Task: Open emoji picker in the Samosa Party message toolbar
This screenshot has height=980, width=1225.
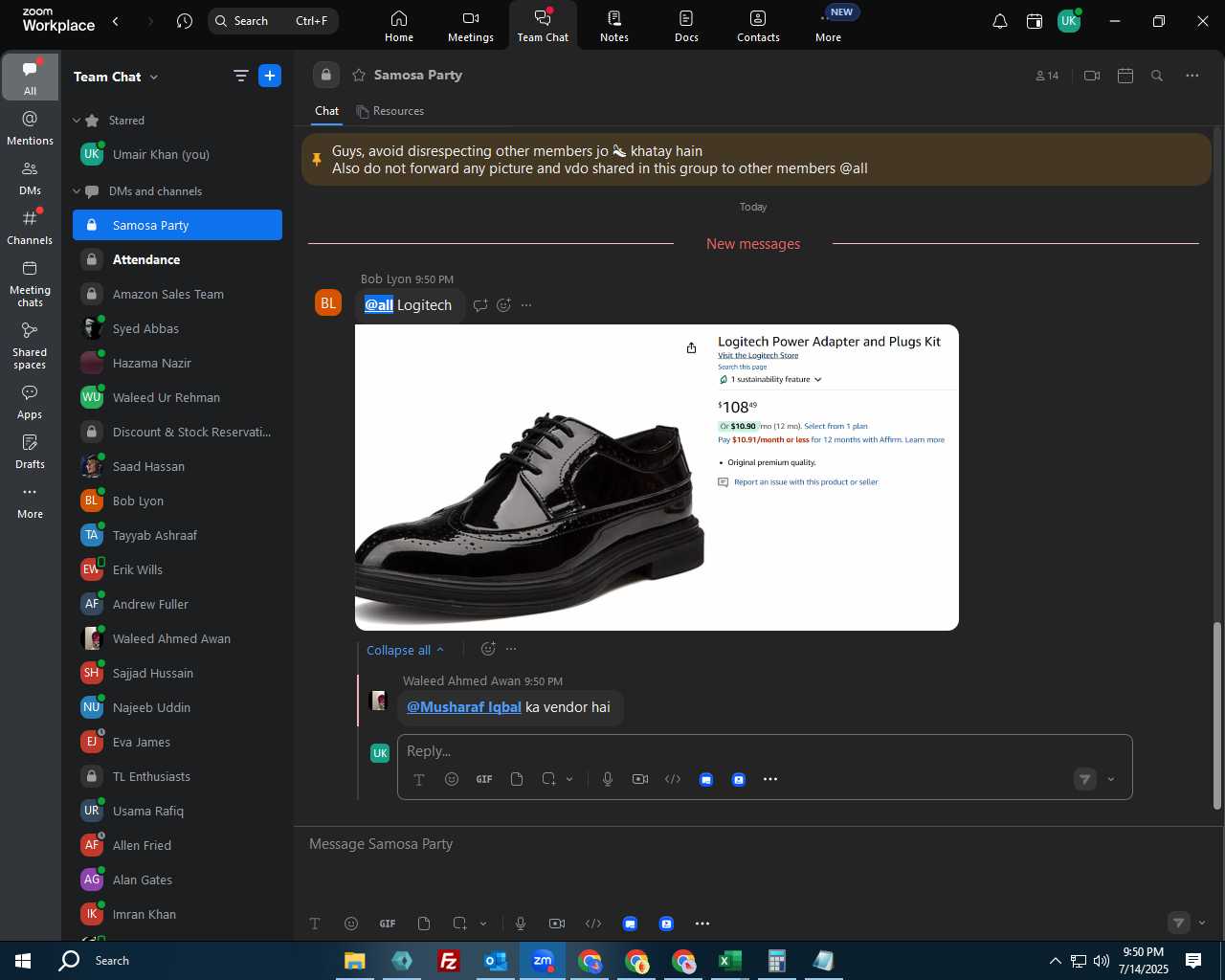Action: click(x=351, y=924)
